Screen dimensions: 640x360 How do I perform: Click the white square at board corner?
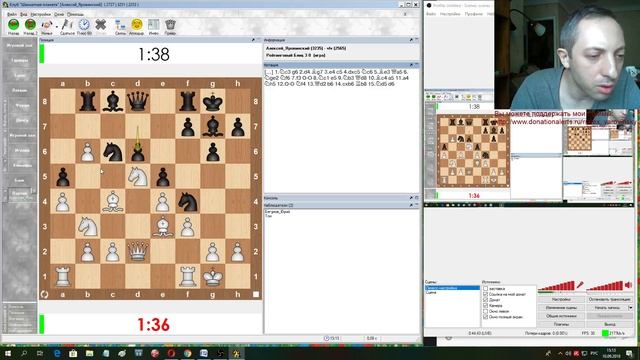[256, 294]
